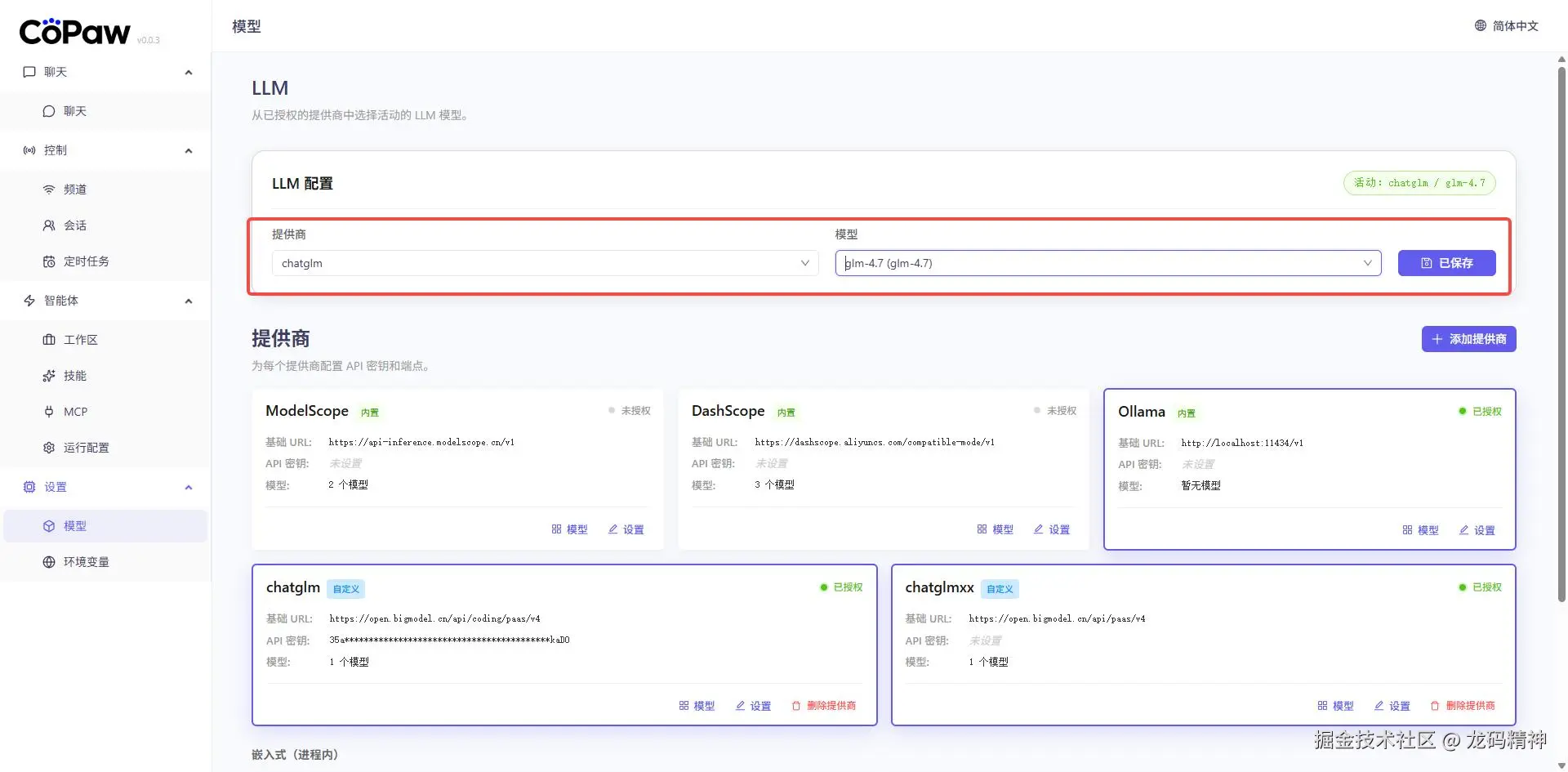The width and height of the screenshot is (1568, 772).
Task: Click the trash icon on chatglm card
Action: coord(796,706)
